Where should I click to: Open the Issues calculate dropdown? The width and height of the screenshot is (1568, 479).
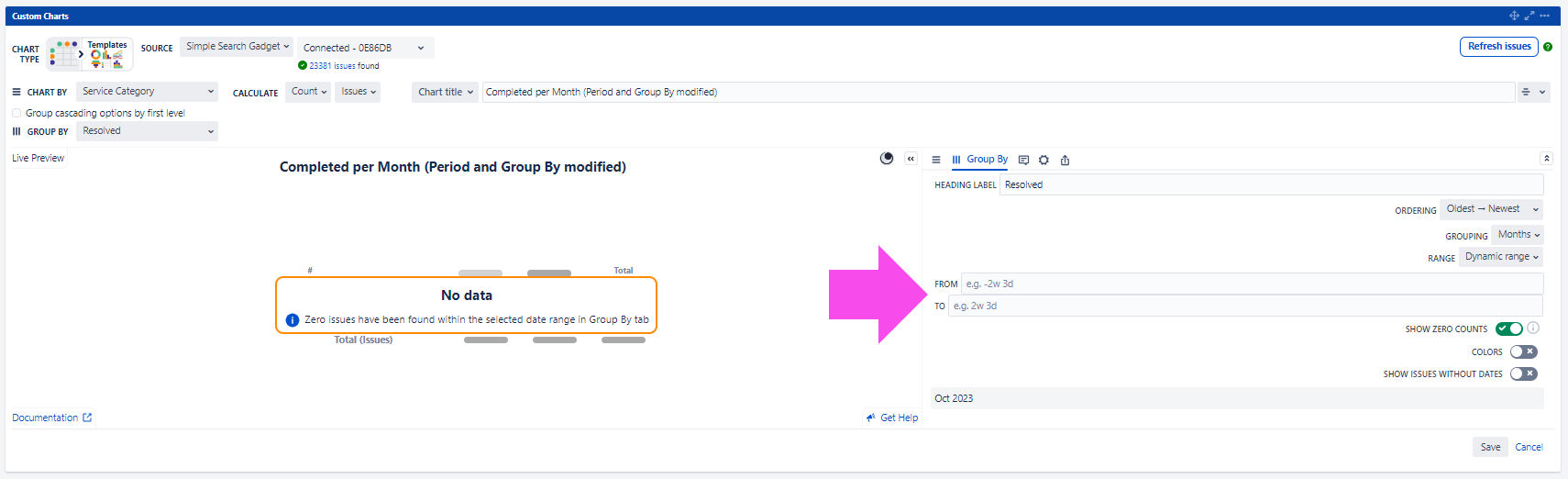[x=359, y=92]
